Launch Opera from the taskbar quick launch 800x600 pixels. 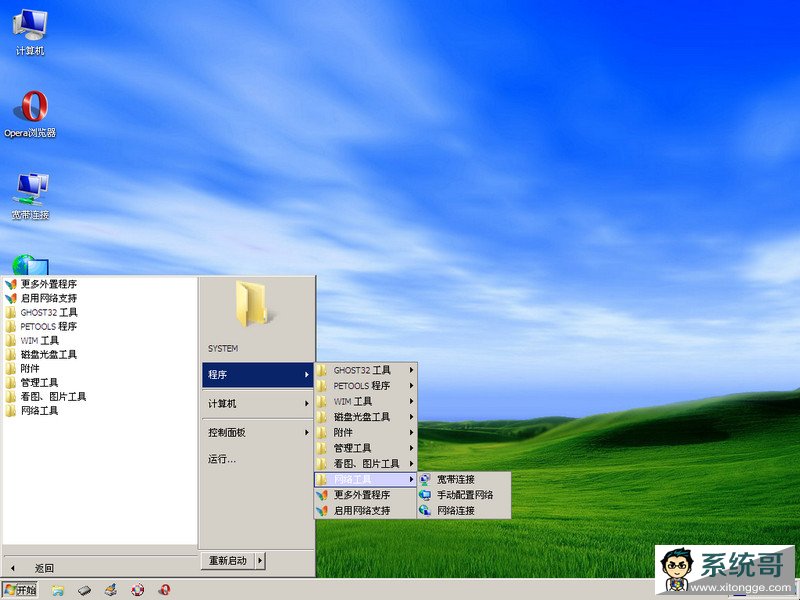coord(164,590)
